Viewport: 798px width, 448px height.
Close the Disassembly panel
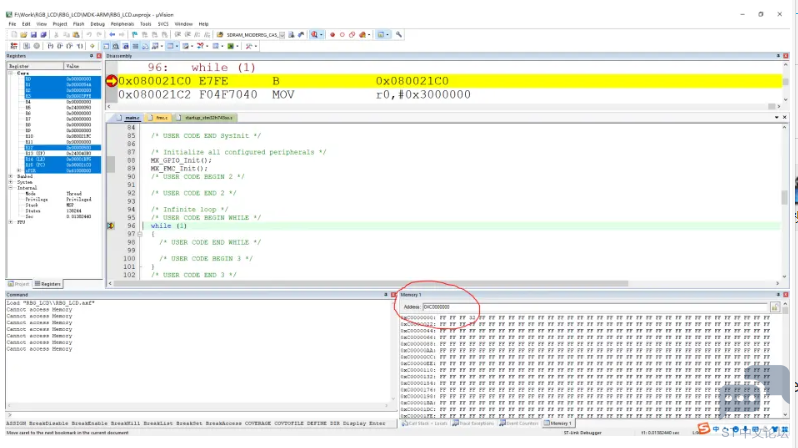[785, 56]
